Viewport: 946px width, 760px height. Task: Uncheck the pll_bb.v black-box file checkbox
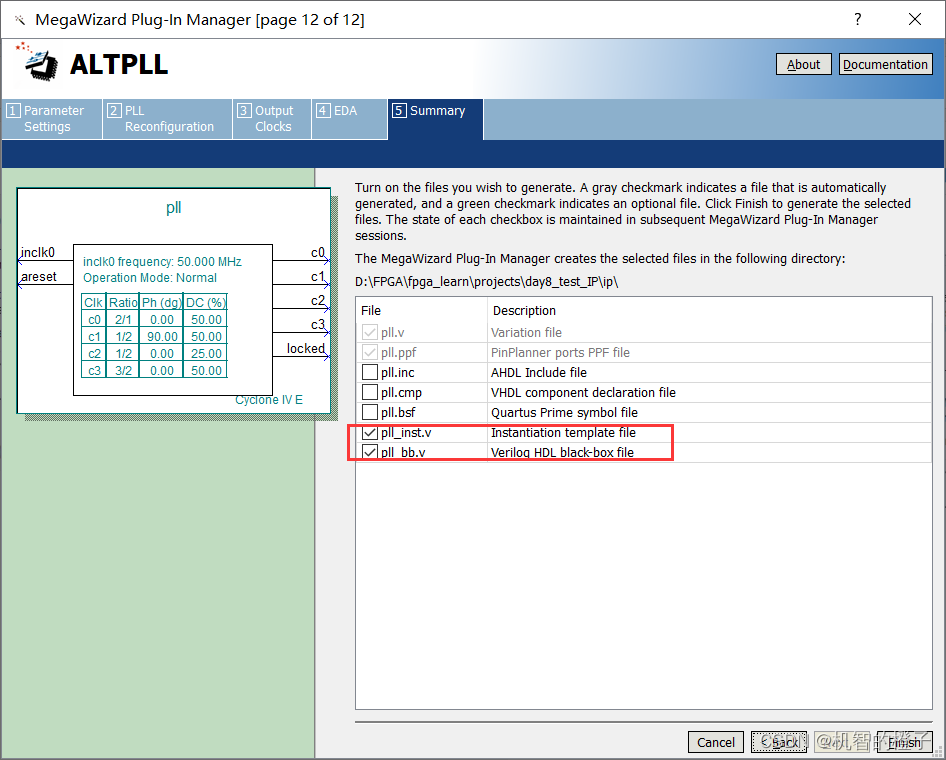coord(370,452)
